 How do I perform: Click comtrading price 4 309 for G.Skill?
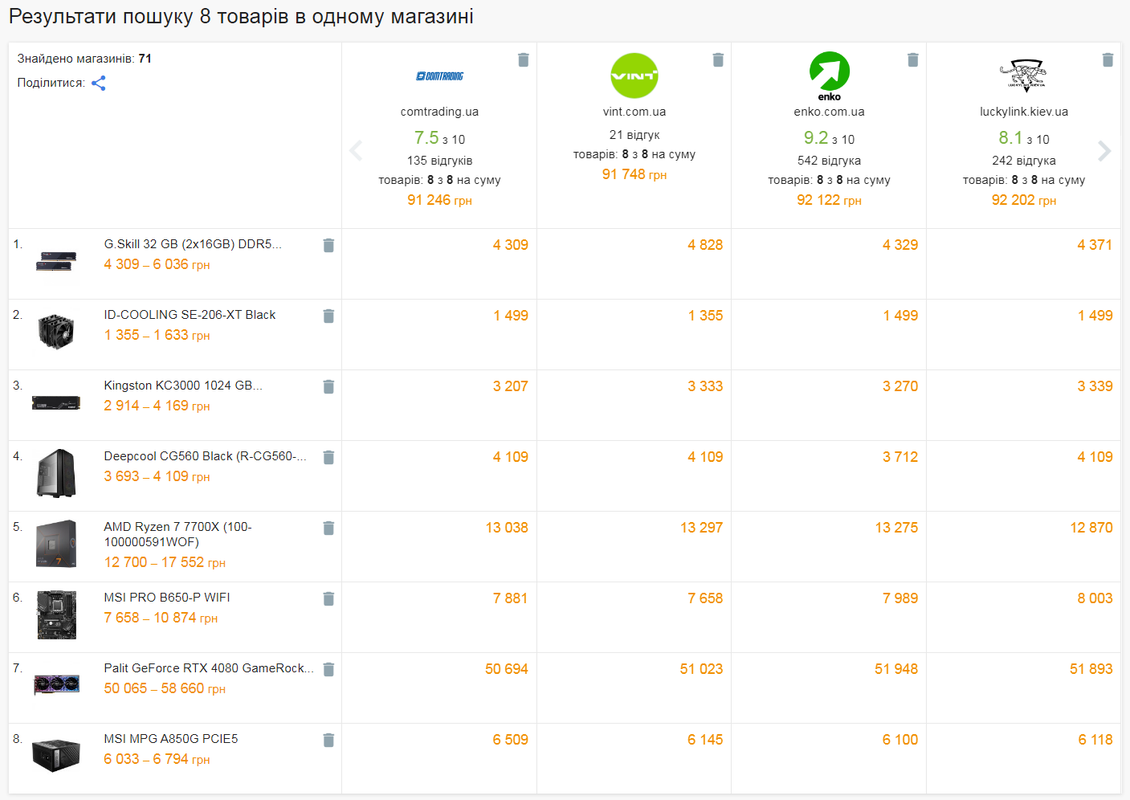[510, 245]
